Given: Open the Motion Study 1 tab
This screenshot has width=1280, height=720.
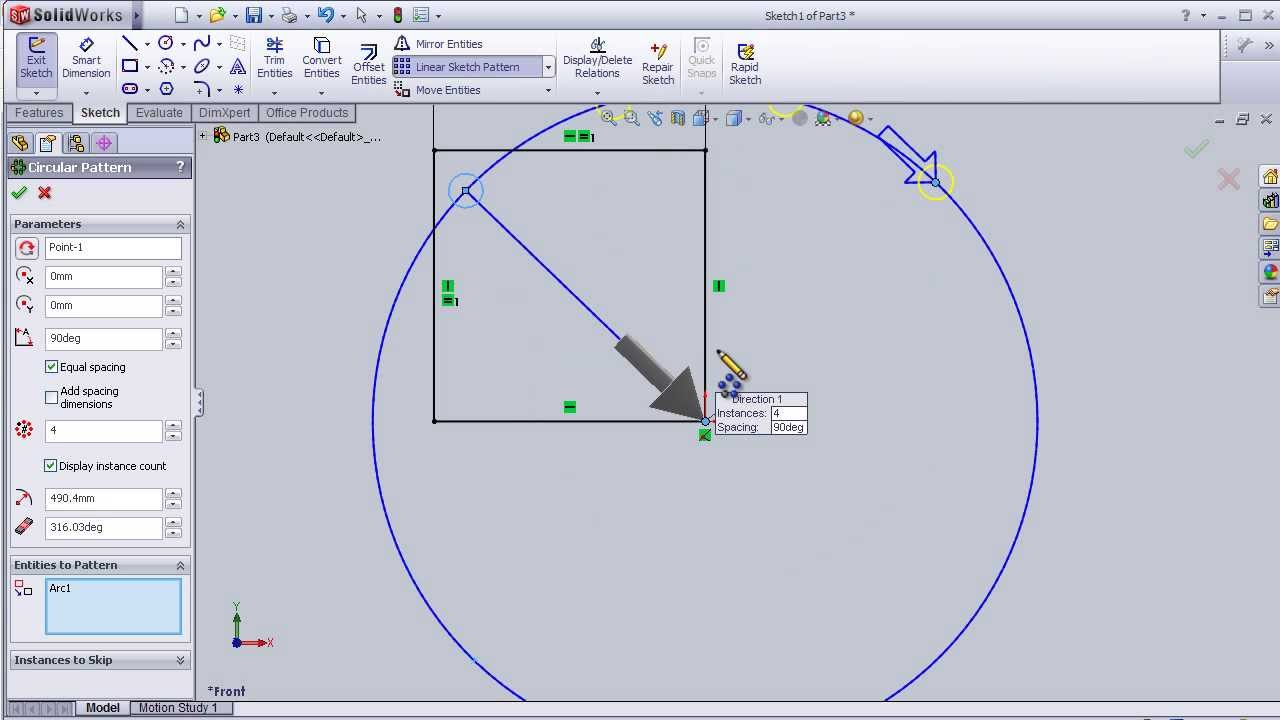Looking at the screenshot, I should click(x=177, y=708).
